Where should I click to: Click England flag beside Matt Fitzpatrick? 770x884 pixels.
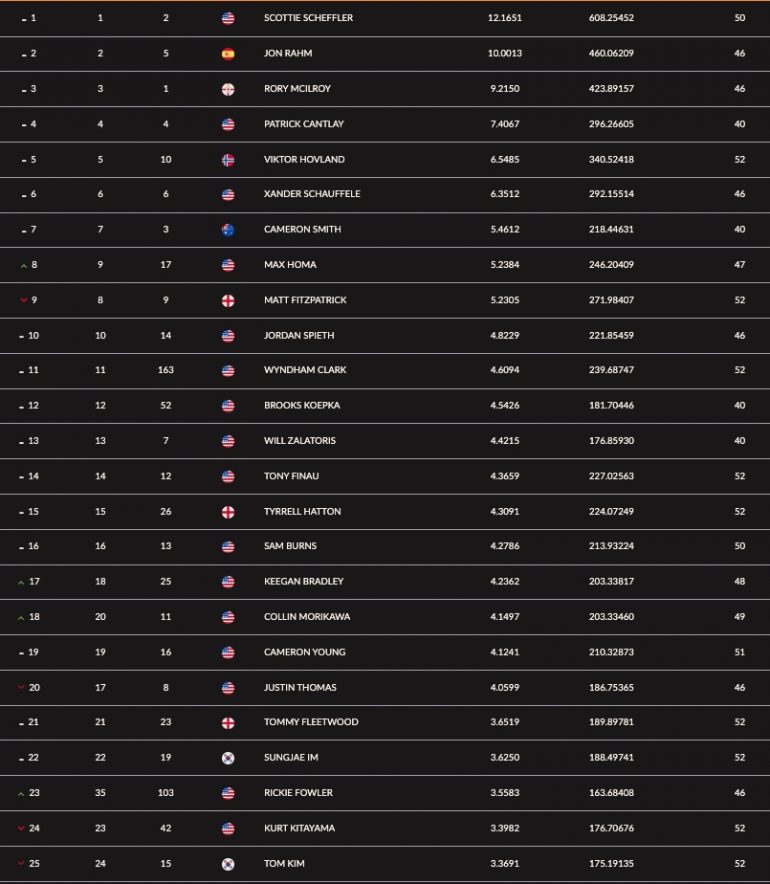click(228, 300)
